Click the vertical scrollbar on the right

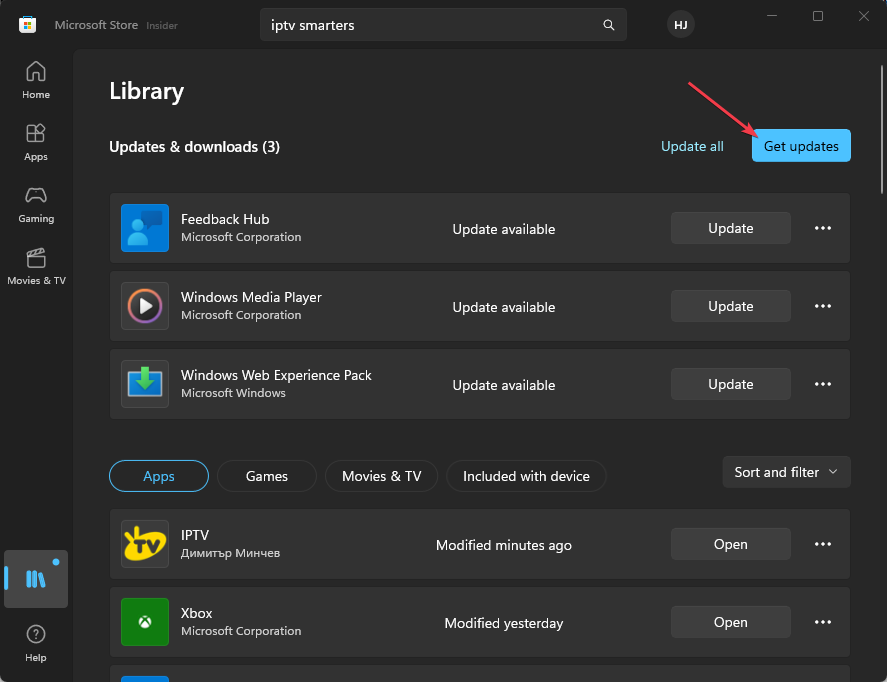pyautogui.click(x=881, y=130)
